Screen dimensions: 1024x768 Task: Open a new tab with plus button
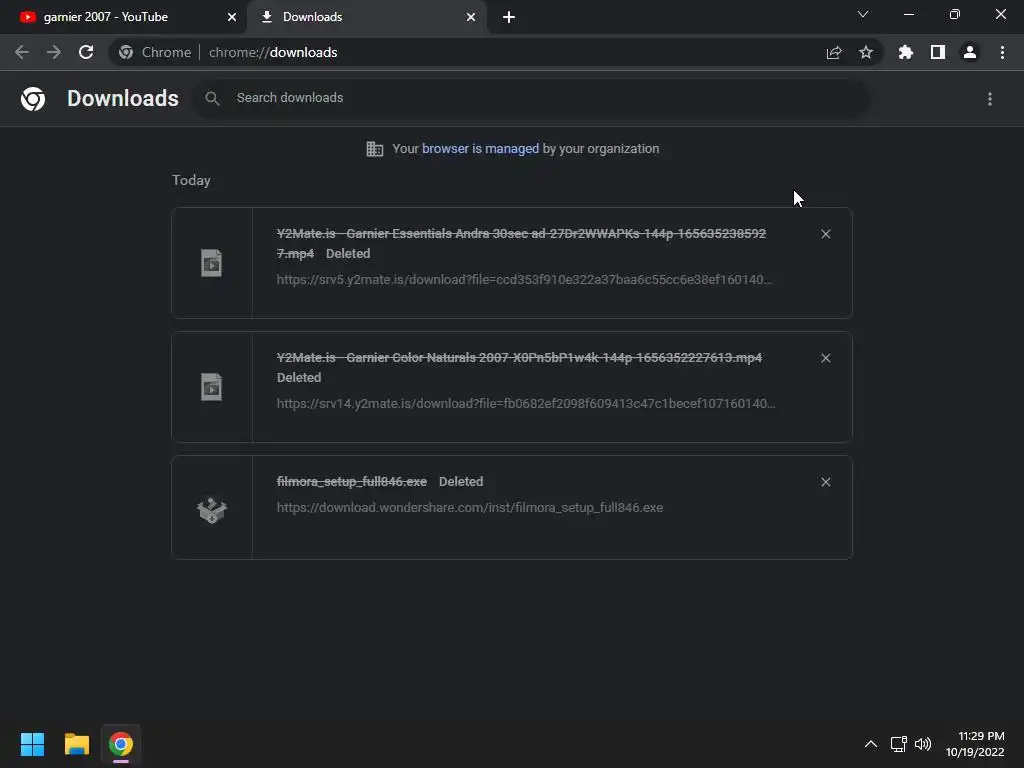tap(509, 17)
